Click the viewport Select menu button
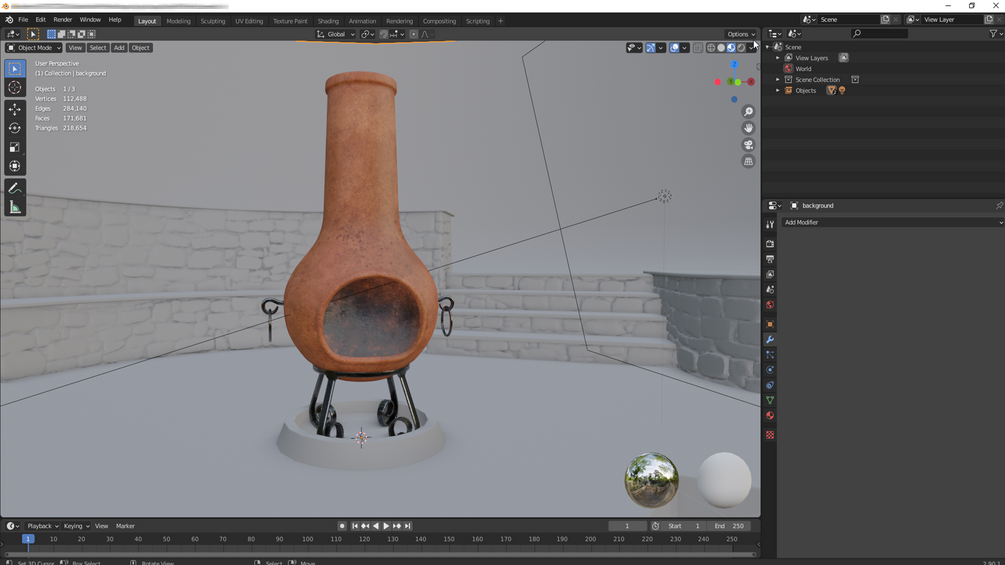Image resolution: width=1005 pixels, height=565 pixels. (97, 47)
